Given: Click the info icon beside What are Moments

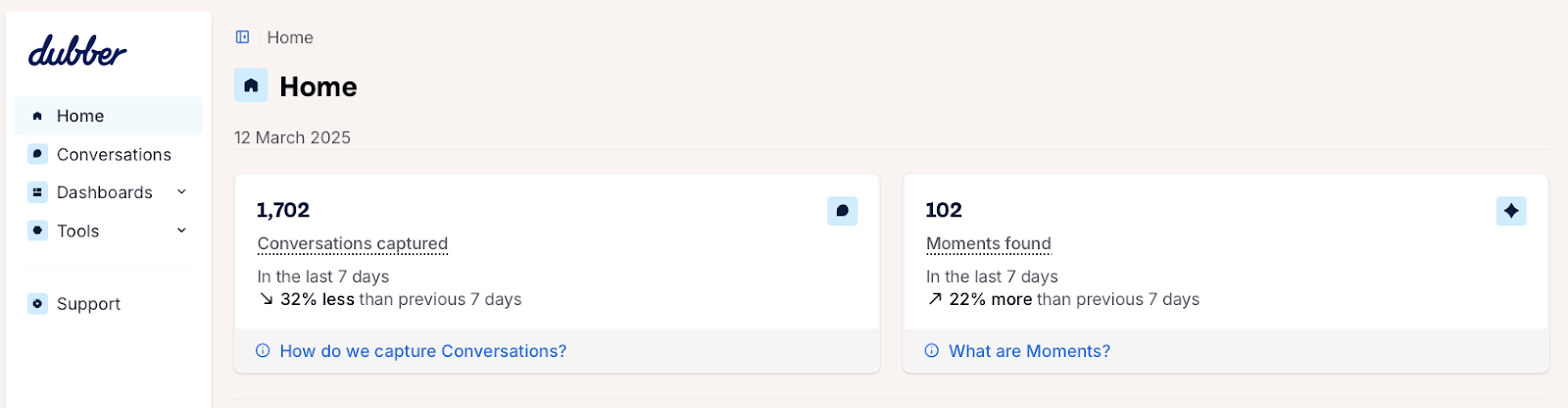Looking at the screenshot, I should tap(932, 351).
